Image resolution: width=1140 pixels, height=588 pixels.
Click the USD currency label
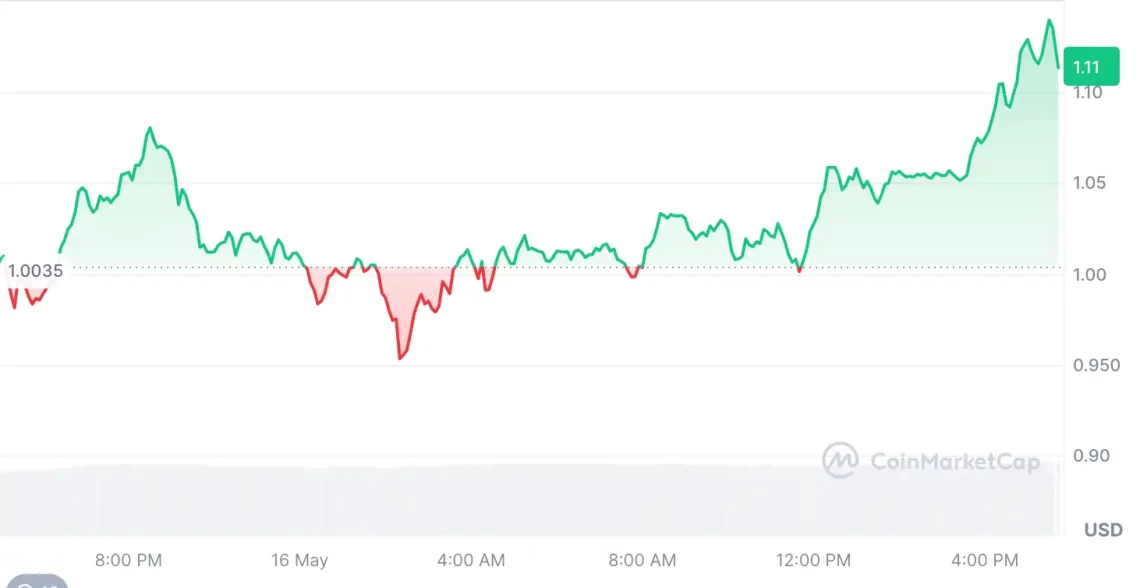coord(1103,530)
